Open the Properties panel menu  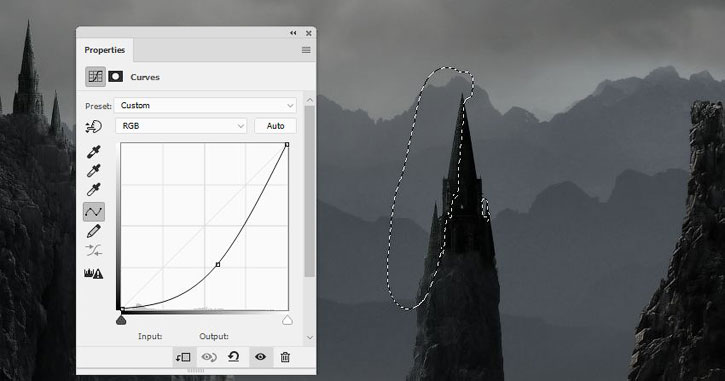tap(306, 50)
